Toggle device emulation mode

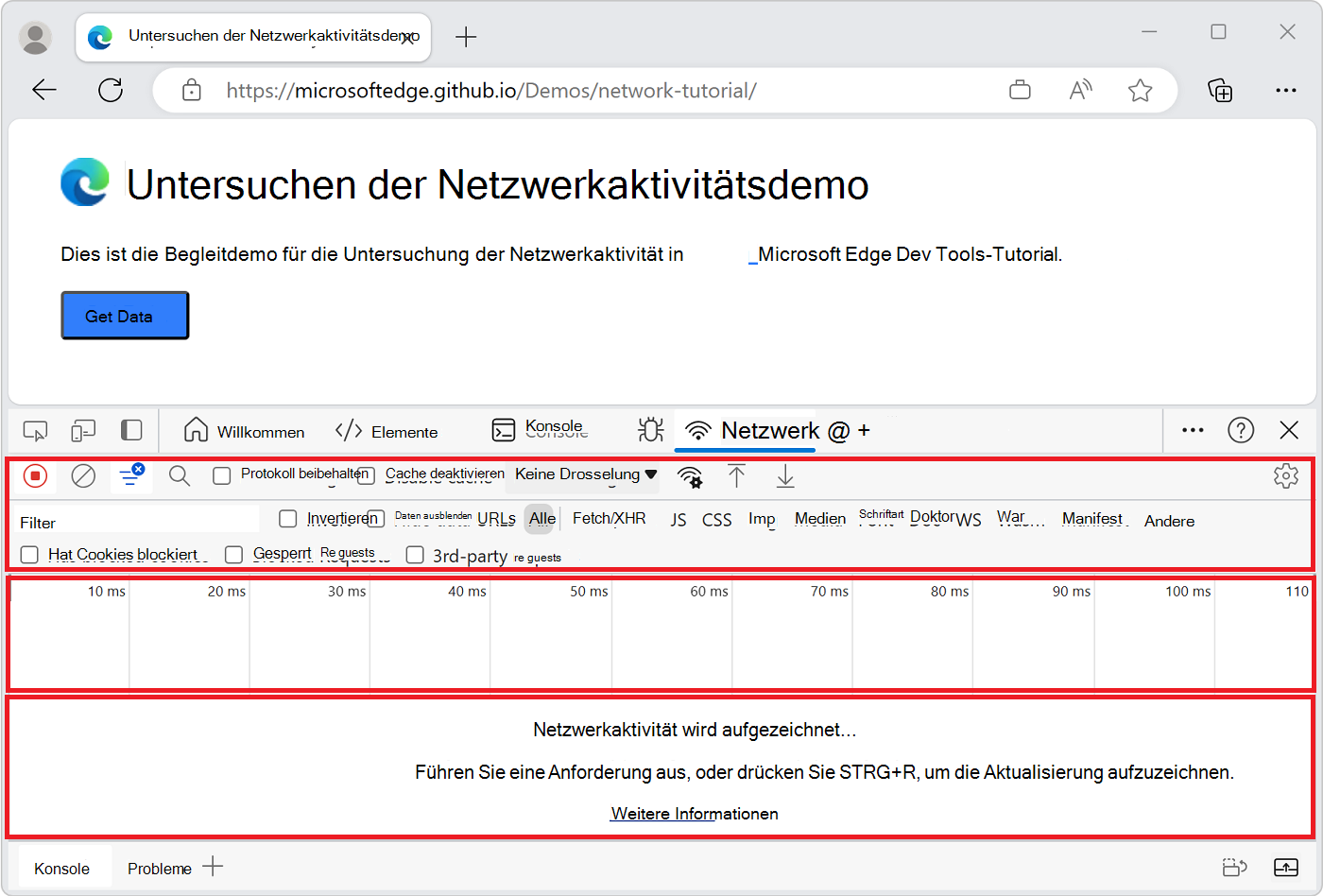tap(83, 430)
